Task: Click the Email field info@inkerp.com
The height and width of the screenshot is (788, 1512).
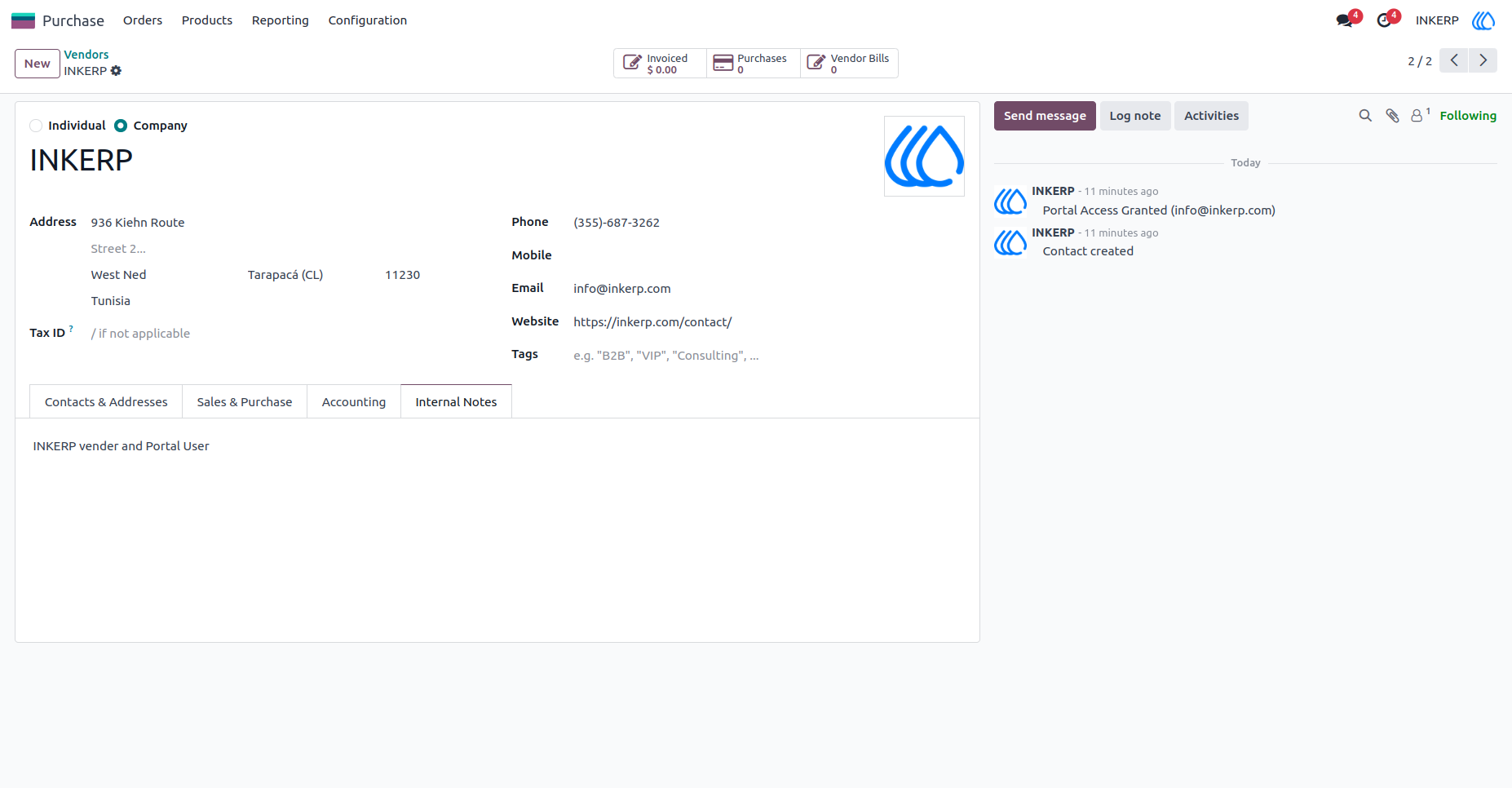Action: pos(768,289)
